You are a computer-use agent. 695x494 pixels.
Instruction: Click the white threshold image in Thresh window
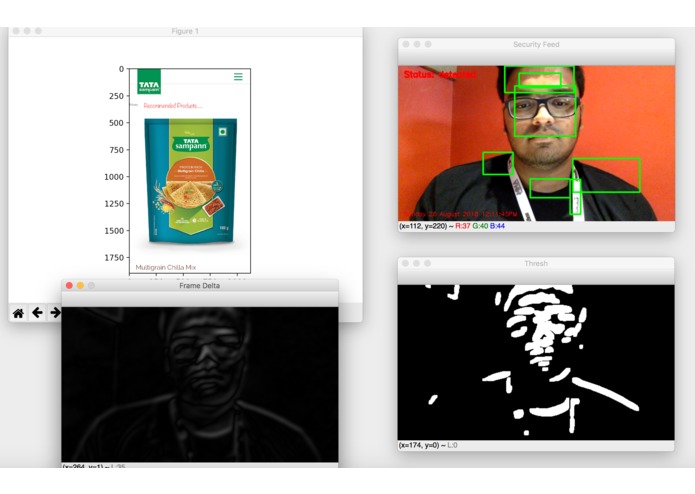tap(536, 362)
